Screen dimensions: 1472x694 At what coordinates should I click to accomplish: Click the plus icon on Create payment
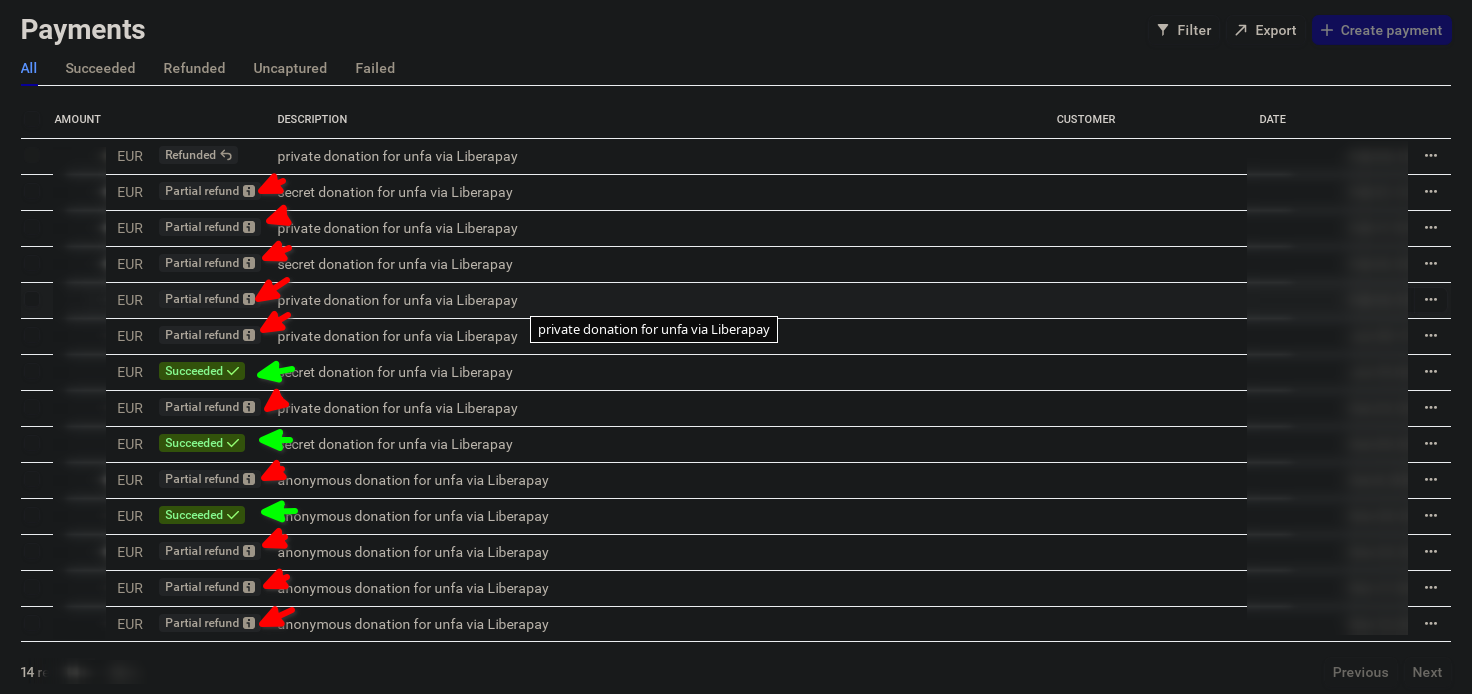click(x=1327, y=30)
